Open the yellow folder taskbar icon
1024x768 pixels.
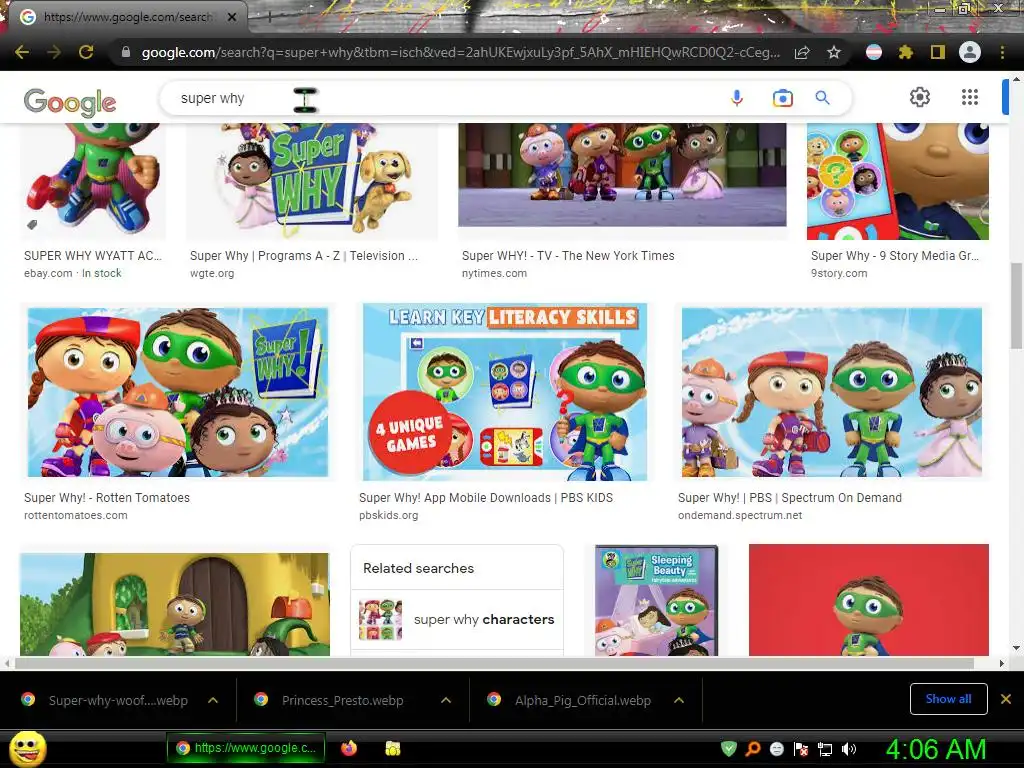(x=392, y=748)
